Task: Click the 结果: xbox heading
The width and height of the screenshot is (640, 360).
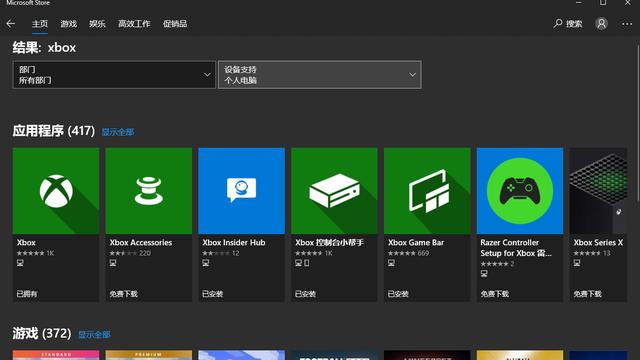Action: pyautogui.click(x=44, y=48)
